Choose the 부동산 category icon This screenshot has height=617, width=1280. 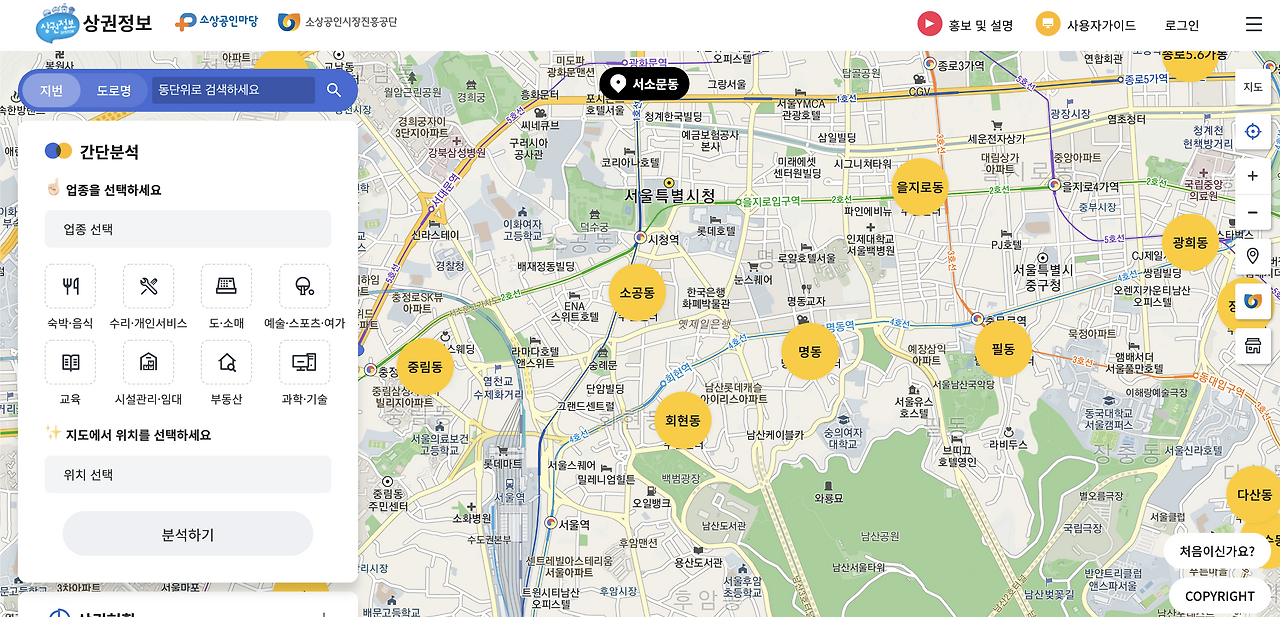226,361
